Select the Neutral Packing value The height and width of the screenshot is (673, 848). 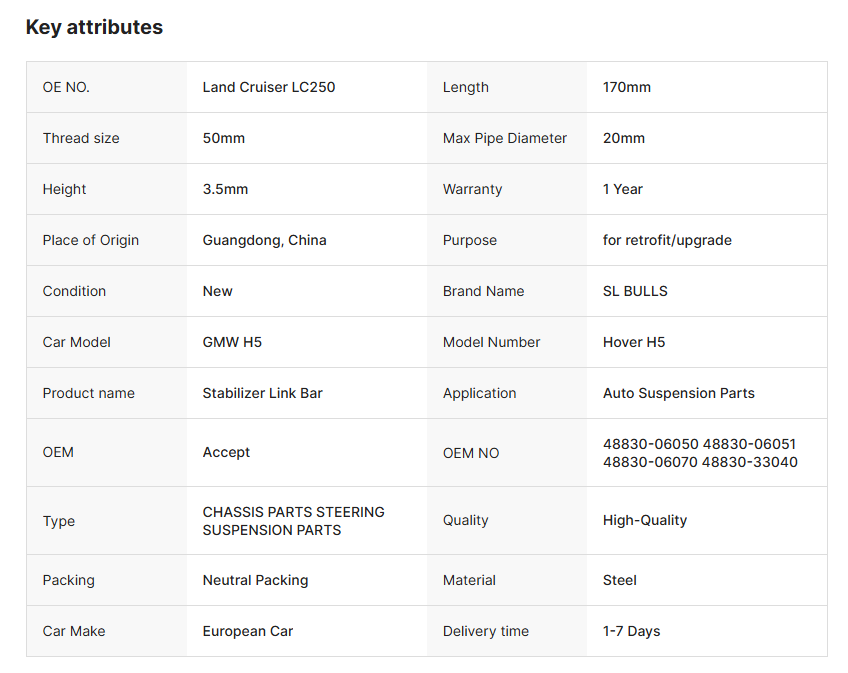(255, 580)
